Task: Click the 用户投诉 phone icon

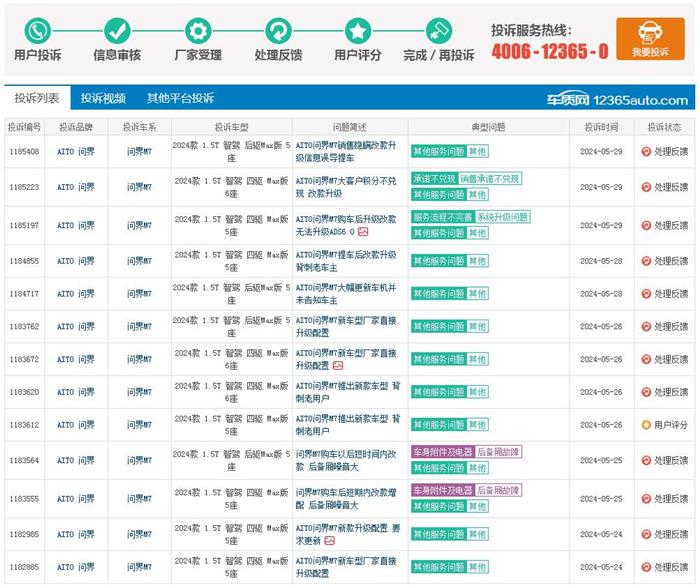Action: coord(38,31)
